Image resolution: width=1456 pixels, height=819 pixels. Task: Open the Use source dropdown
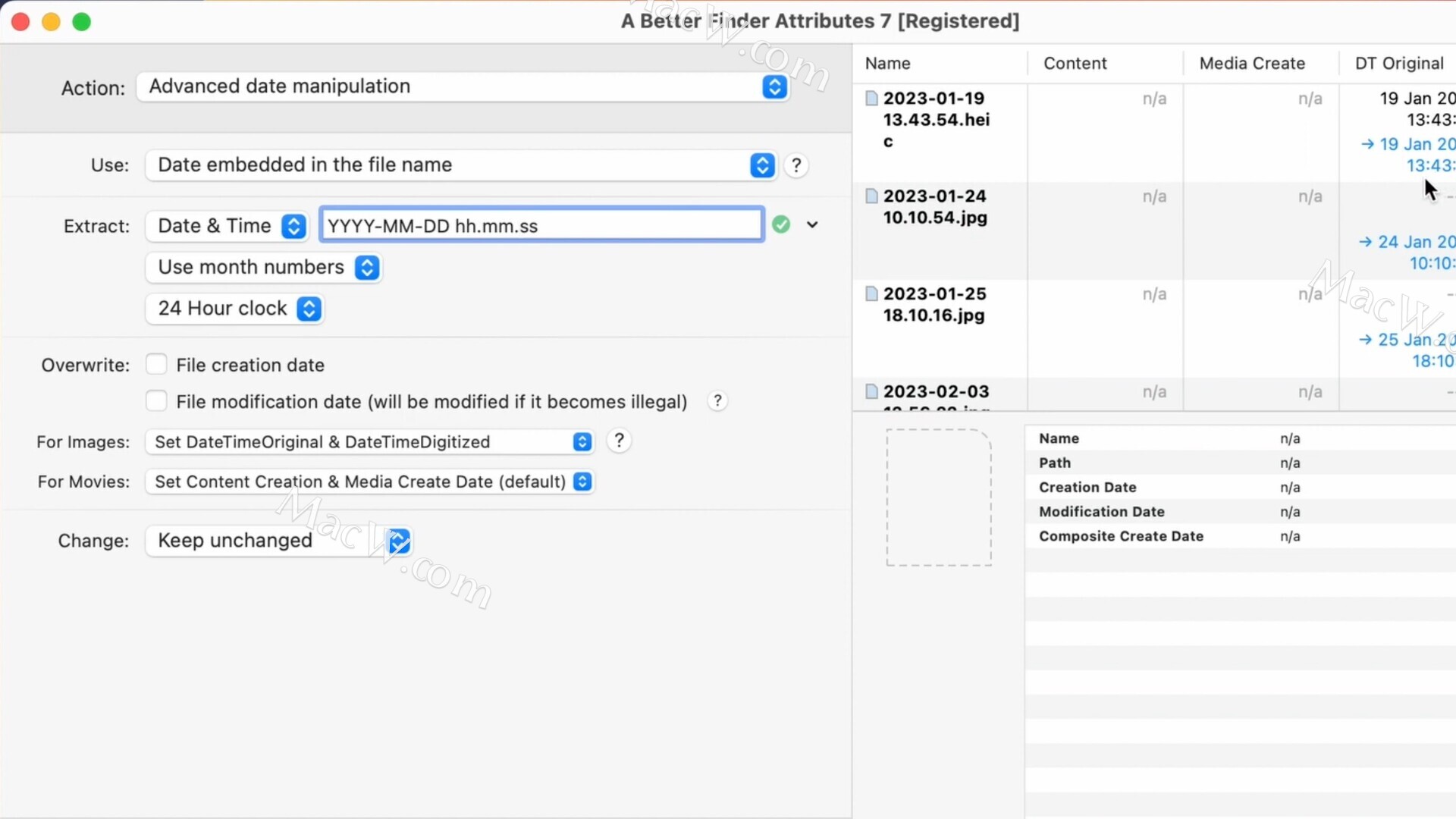pyautogui.click(x=460, y=165)
